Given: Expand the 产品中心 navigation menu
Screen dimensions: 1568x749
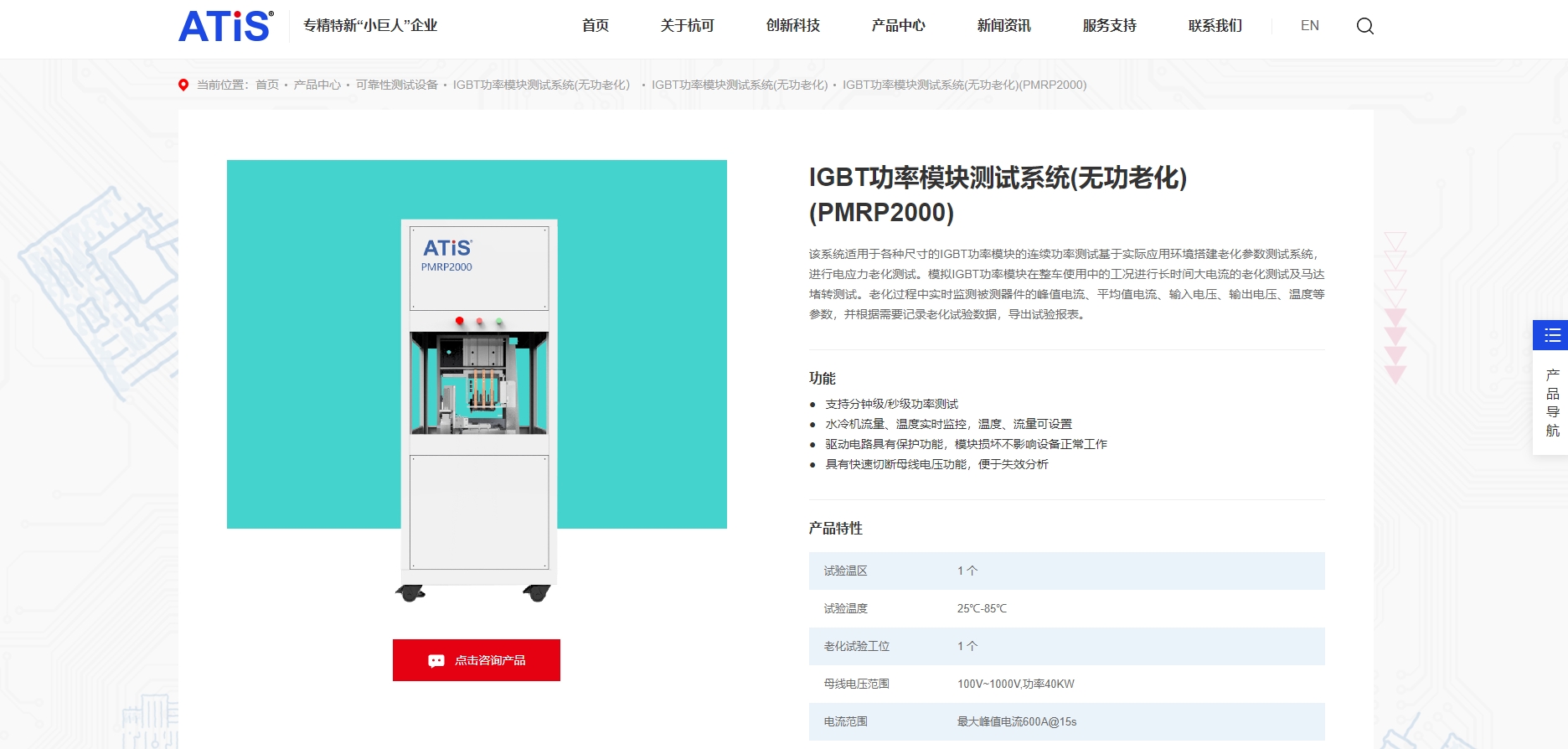Looking at the screenshot, I should click(898, 26).
